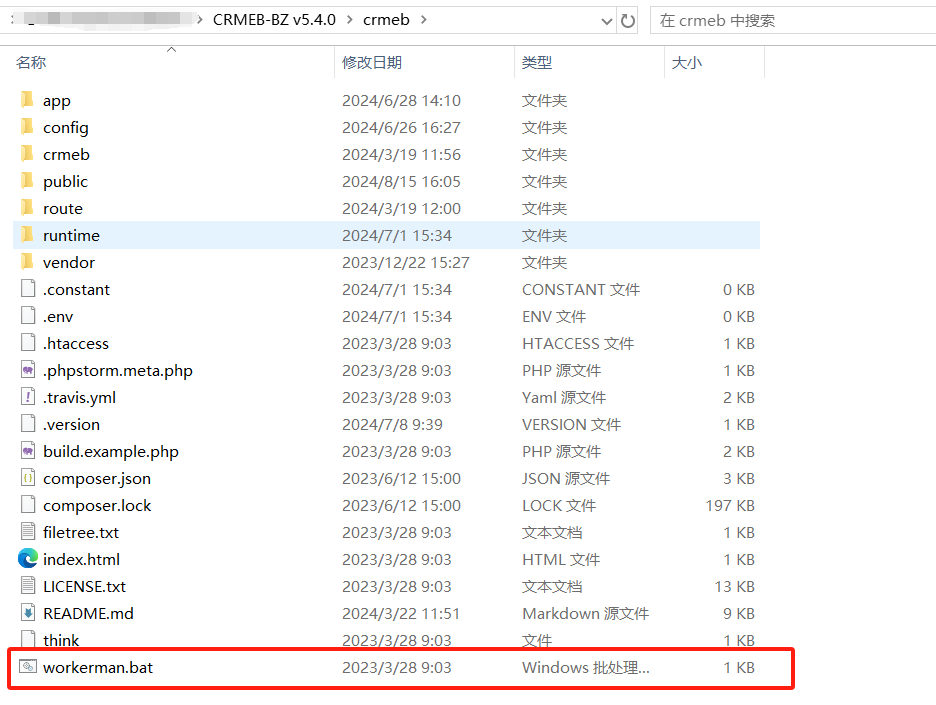Select the README.md file name

click(88, 613)
